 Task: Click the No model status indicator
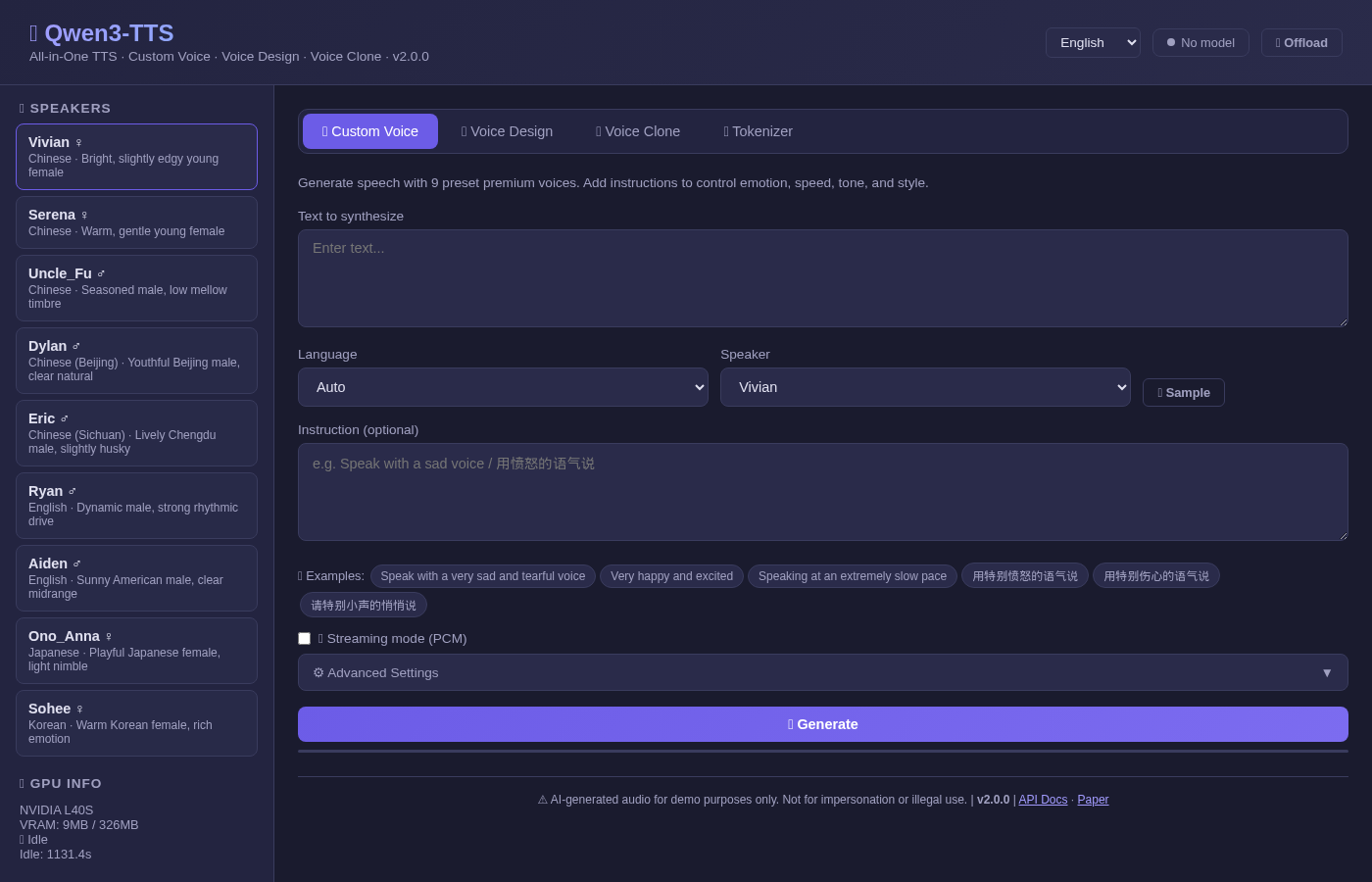(1200, 43)
